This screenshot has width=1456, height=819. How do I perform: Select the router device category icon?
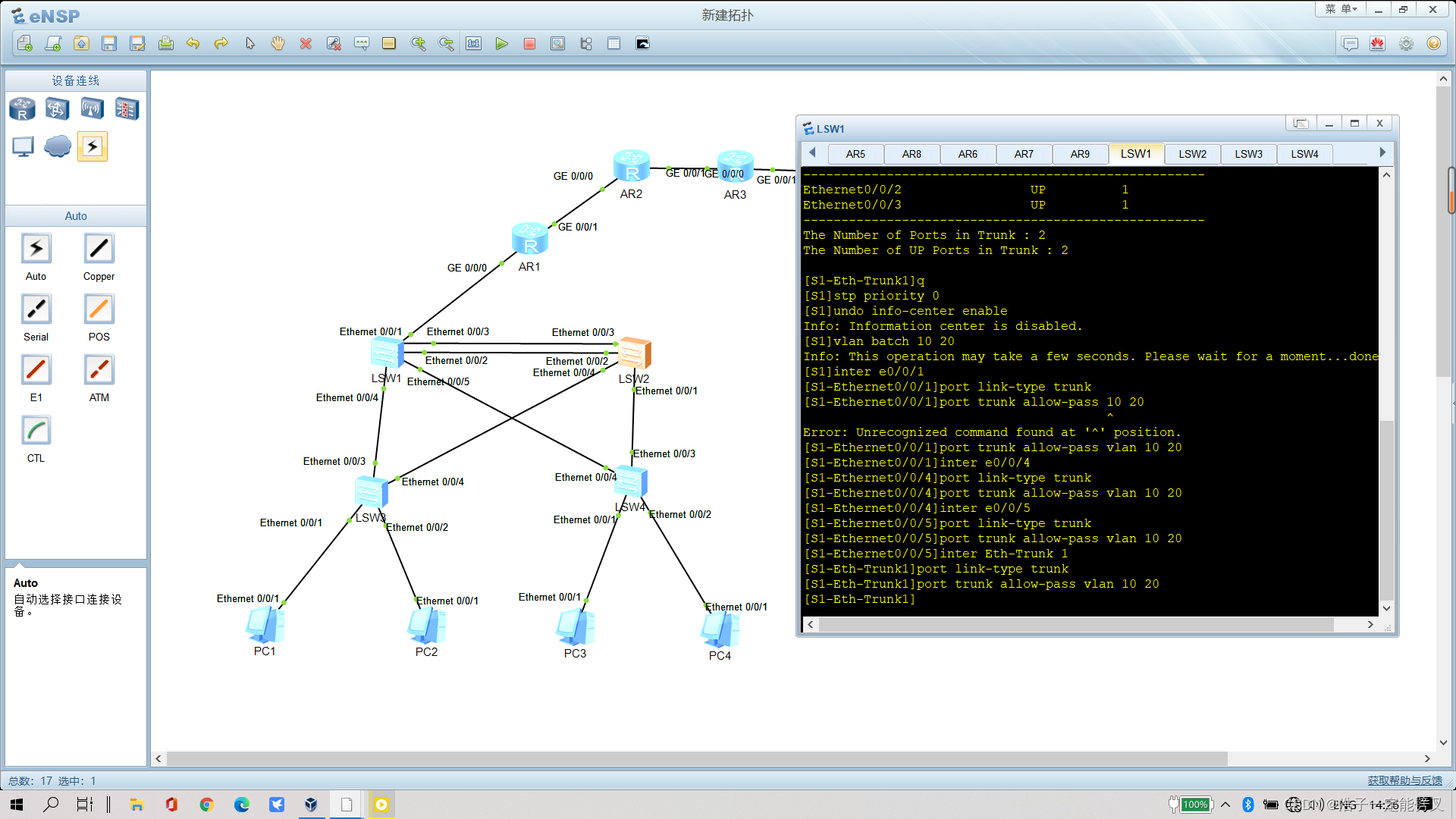coord(22,109)
